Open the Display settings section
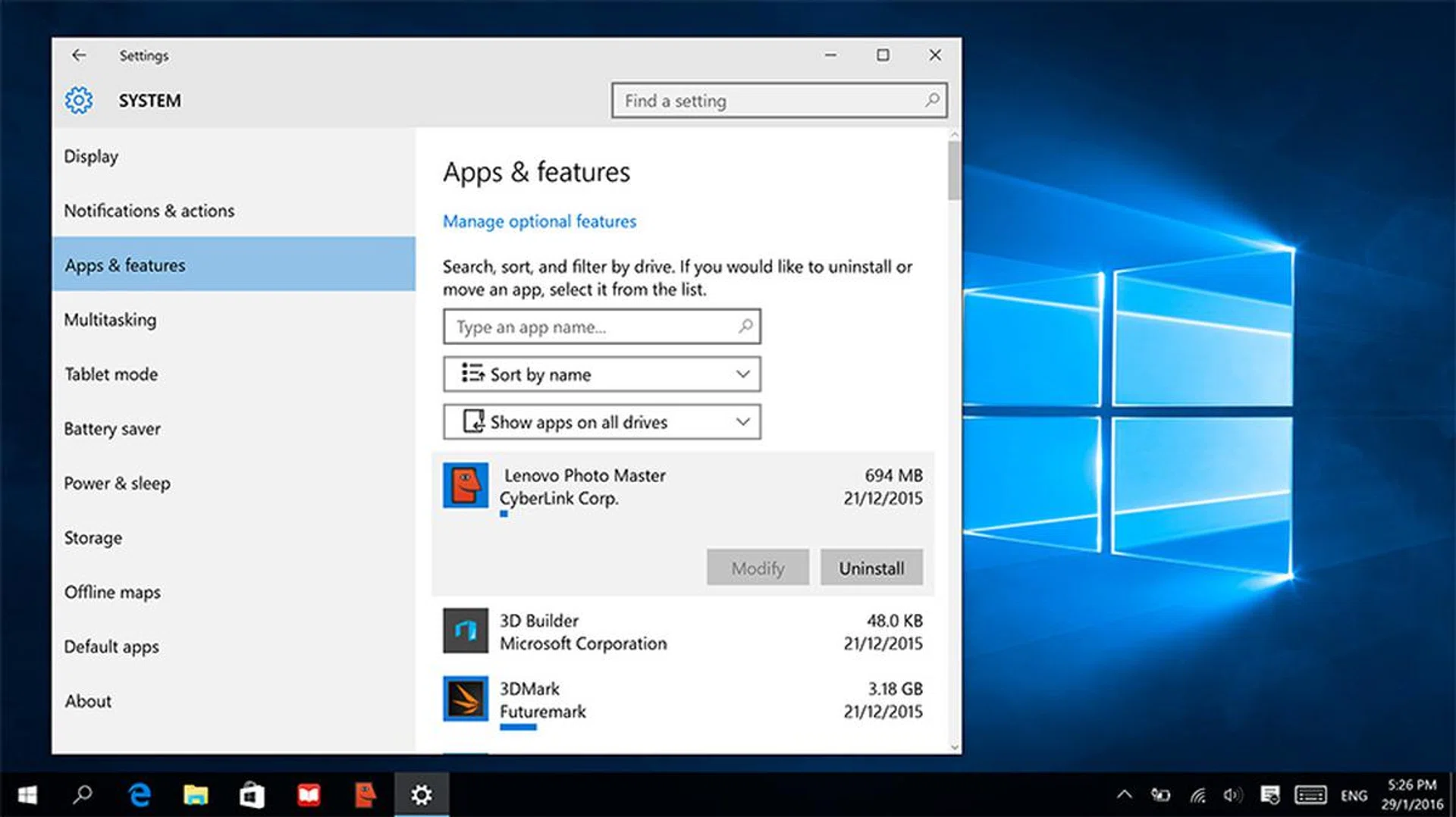The image size is (1456, 817). coord(91,156)
